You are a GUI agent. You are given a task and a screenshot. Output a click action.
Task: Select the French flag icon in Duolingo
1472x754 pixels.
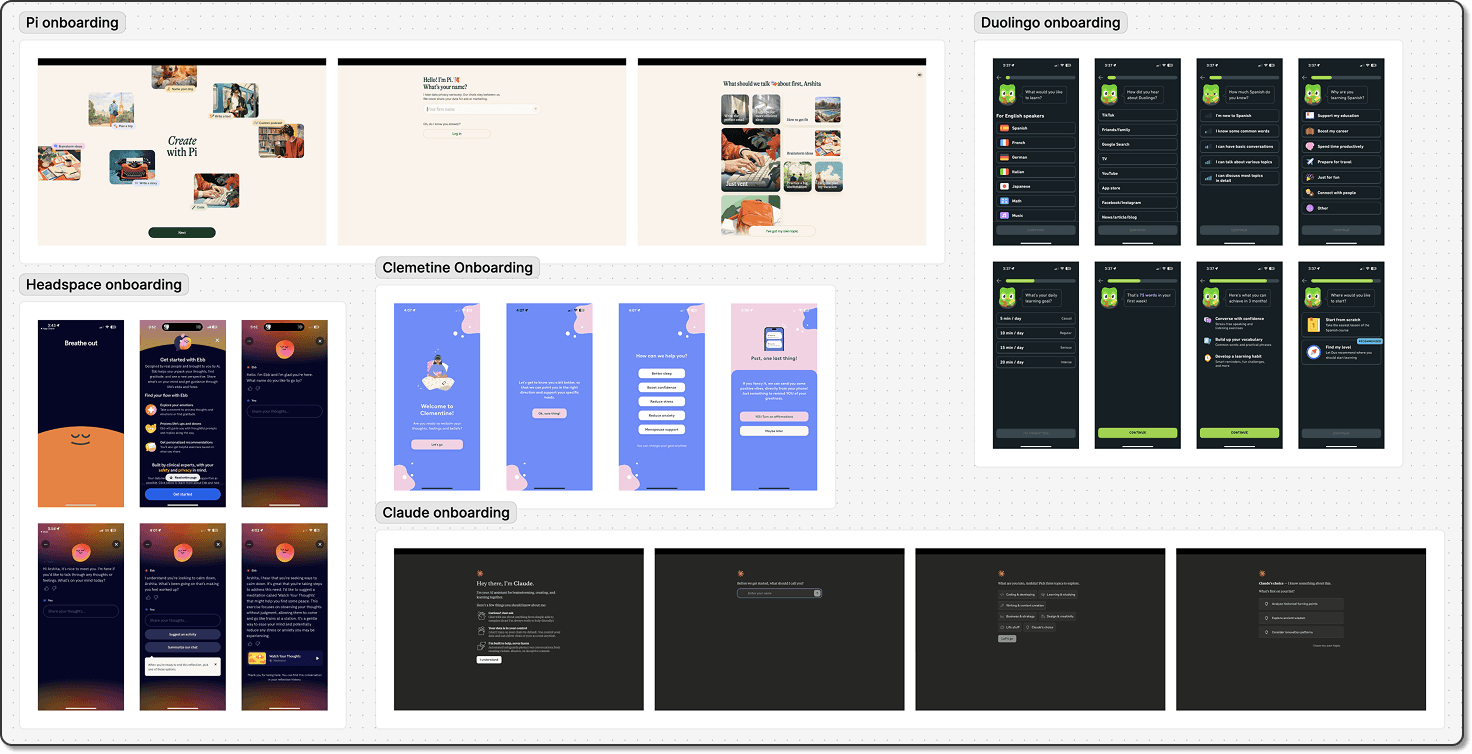point(1004,142)
